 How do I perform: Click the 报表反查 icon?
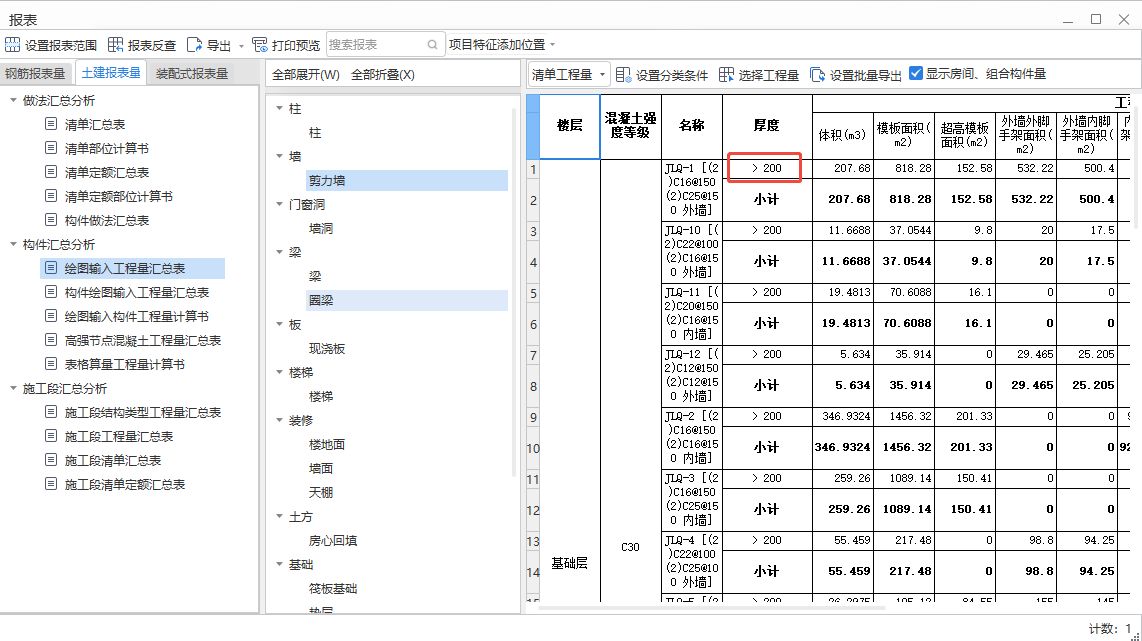point(116,44)
